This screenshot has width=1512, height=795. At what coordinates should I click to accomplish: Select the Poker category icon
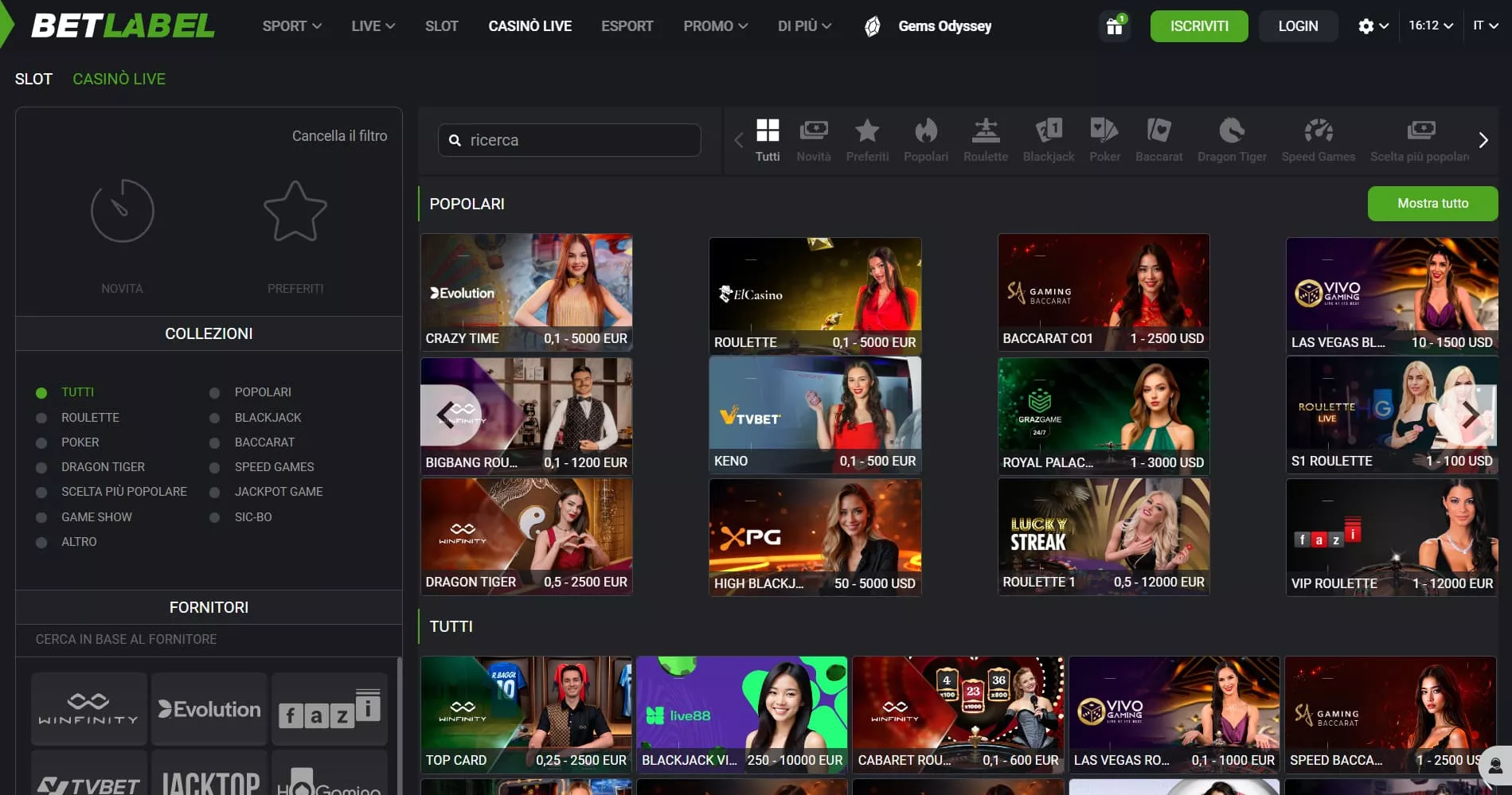click(1104, 131)
